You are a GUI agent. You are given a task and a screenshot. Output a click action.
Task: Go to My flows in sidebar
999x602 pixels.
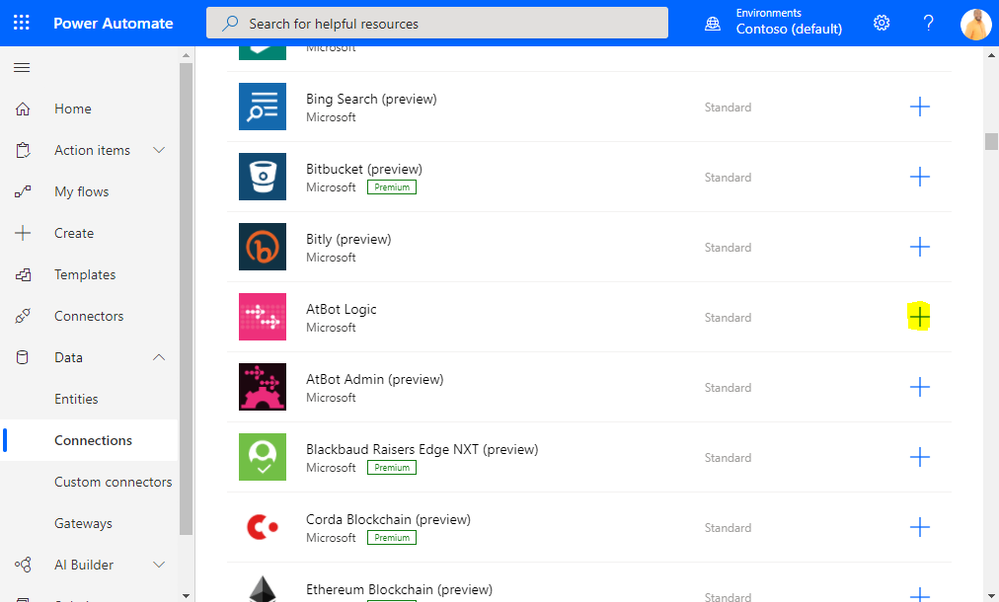(81, 192)
